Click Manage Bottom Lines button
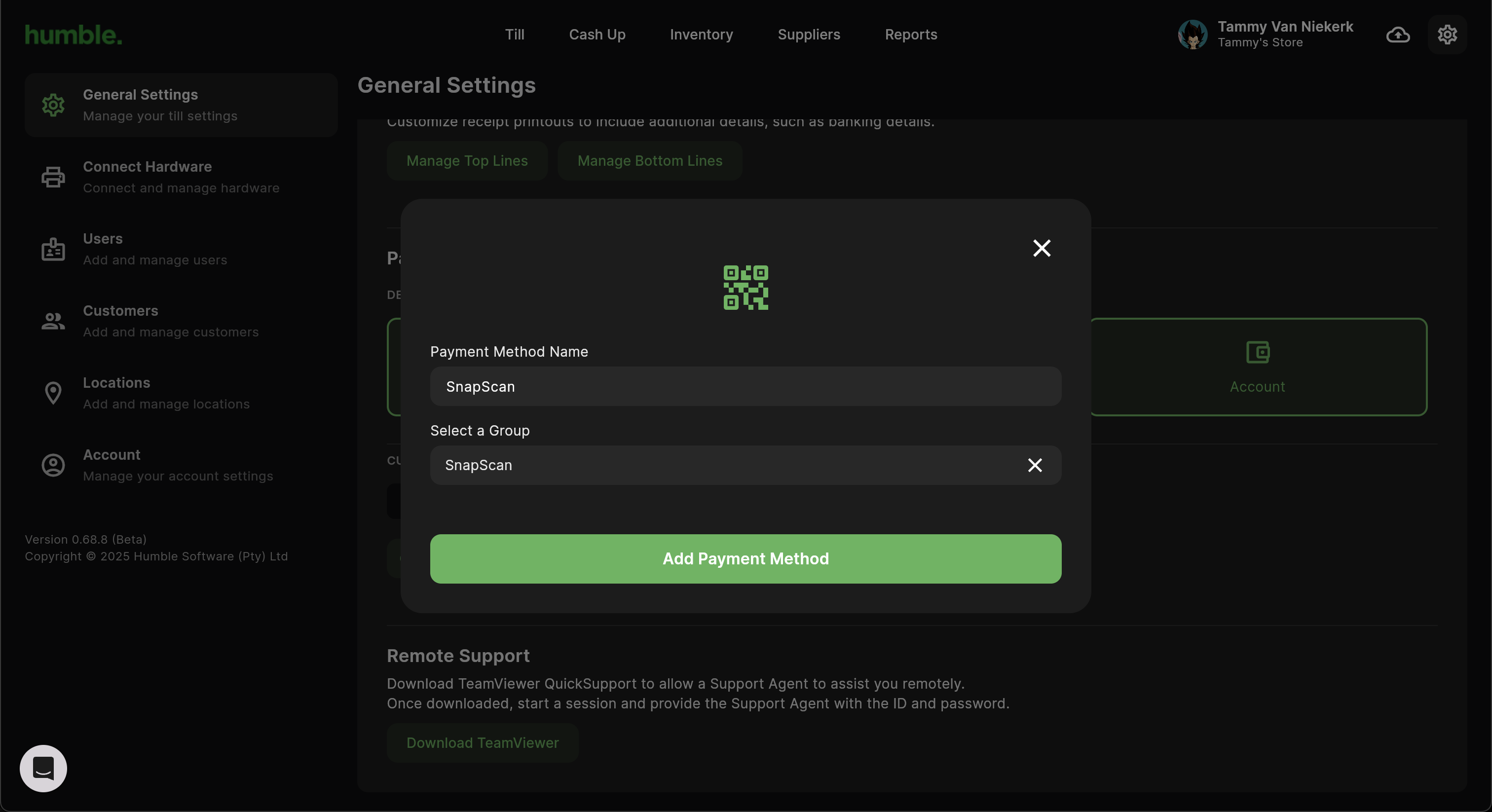The height and width of the screenshot is (812, 1492). 649,160
